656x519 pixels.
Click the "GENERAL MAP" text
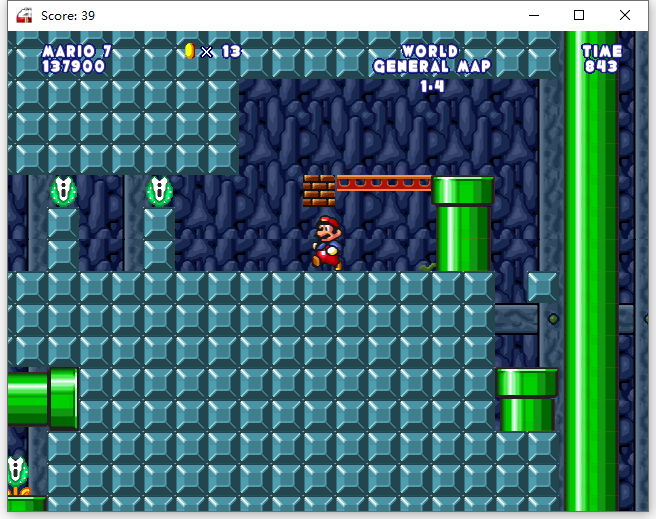tap(432, 66)
